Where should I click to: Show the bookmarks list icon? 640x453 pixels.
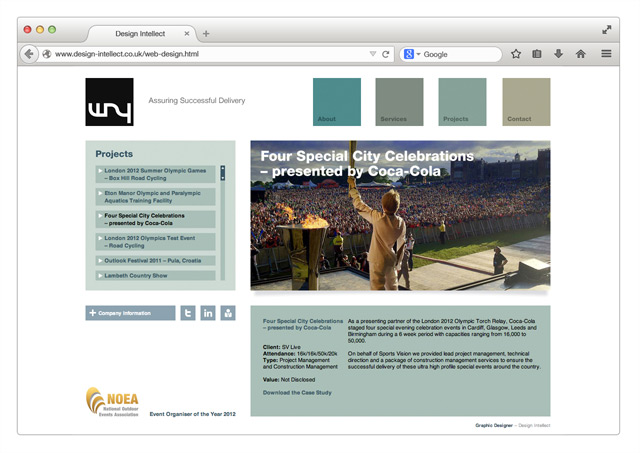[537, 54]
